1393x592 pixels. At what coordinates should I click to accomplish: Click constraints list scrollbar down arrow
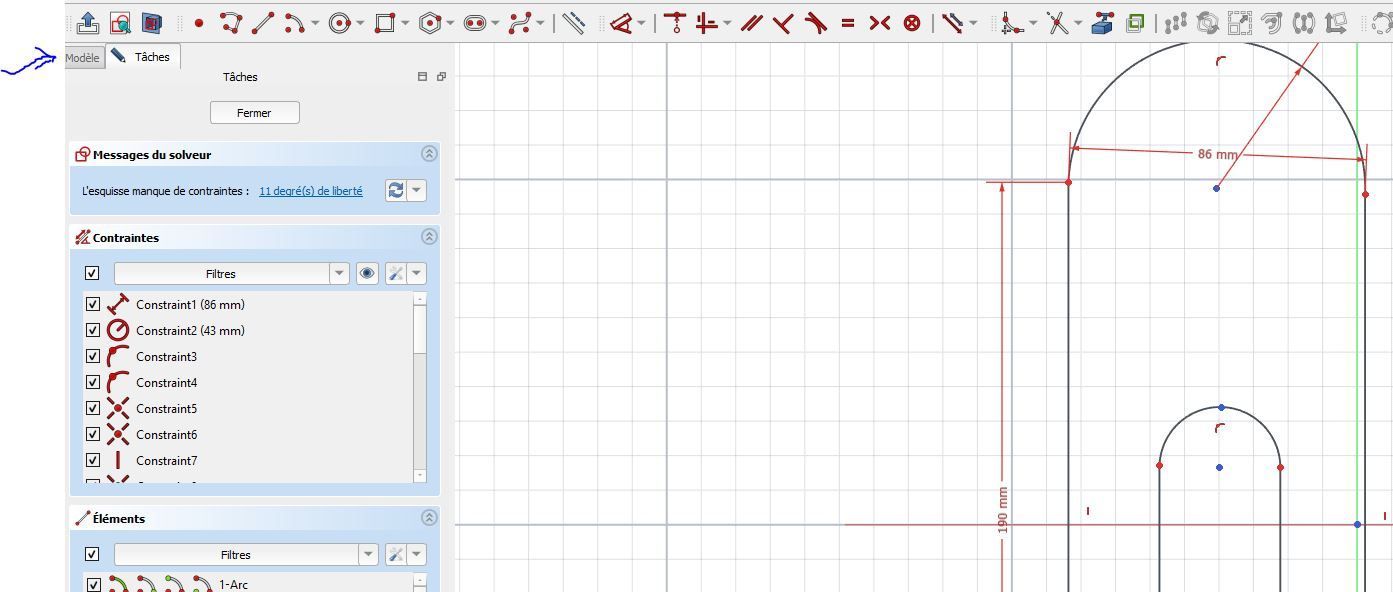tap(420, 476)
